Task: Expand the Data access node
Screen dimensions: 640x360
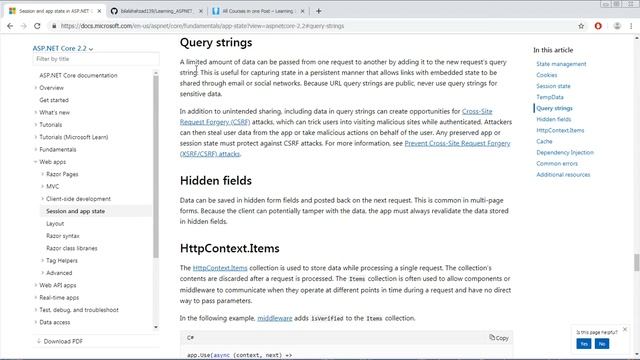Action: pos(36,322)
